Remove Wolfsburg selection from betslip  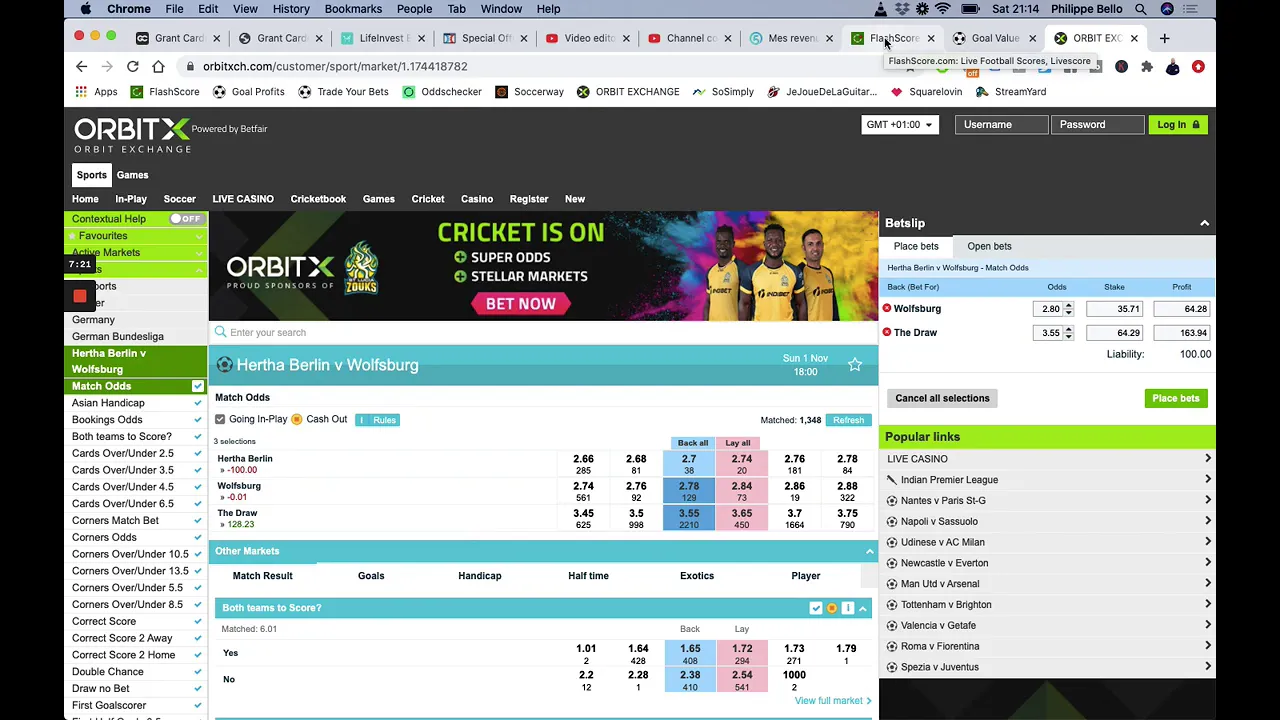[887, 308]
